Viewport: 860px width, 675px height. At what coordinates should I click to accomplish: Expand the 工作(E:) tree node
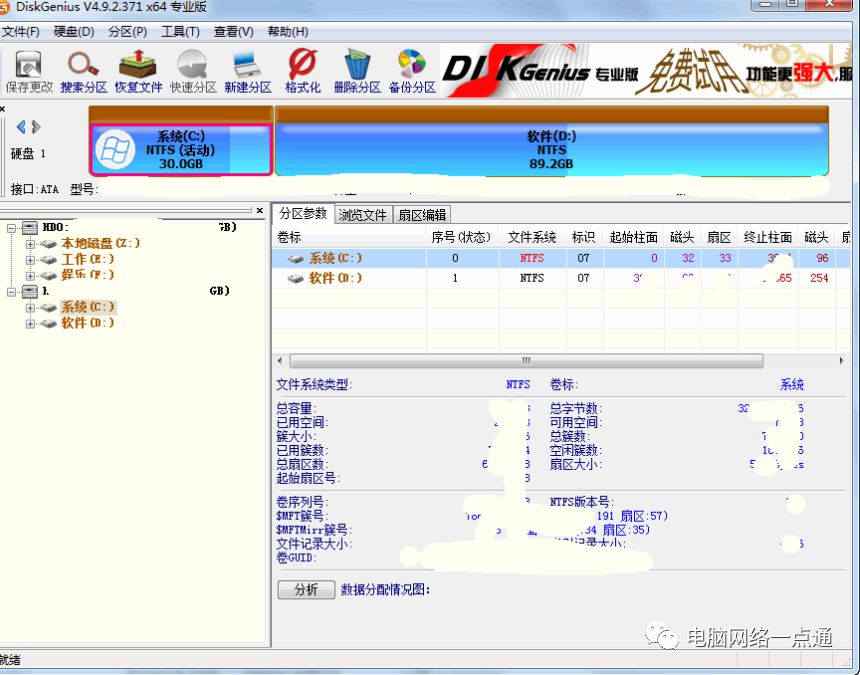coord(30,260)
